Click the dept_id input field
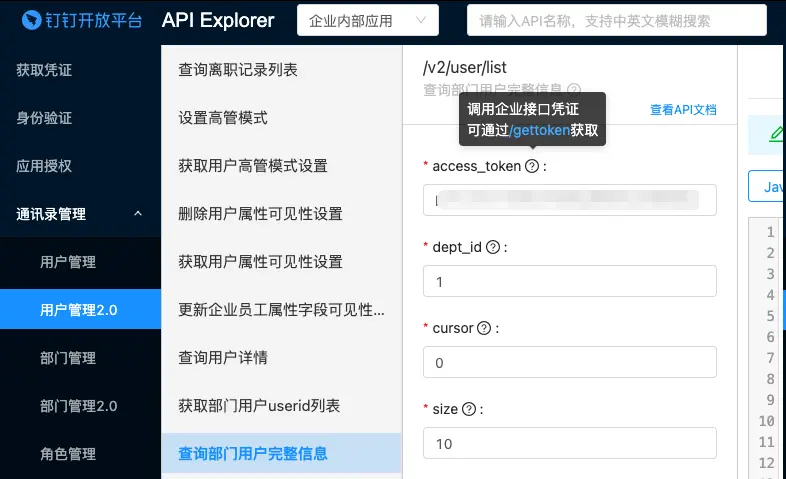 click(x=569, y=281)
